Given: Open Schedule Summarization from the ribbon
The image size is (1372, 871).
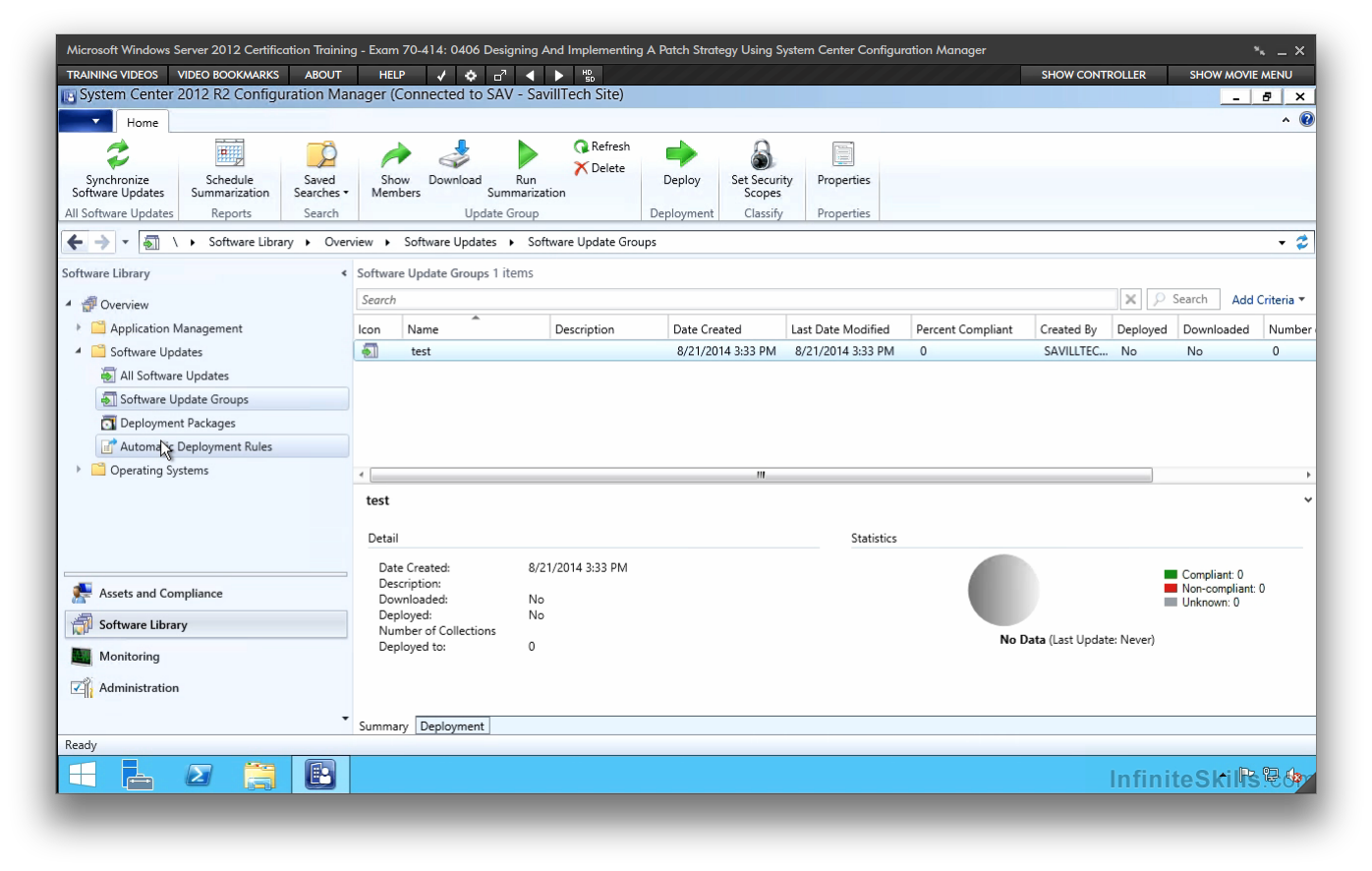Looking at the screenshot, I should click(x=230, y=168).
